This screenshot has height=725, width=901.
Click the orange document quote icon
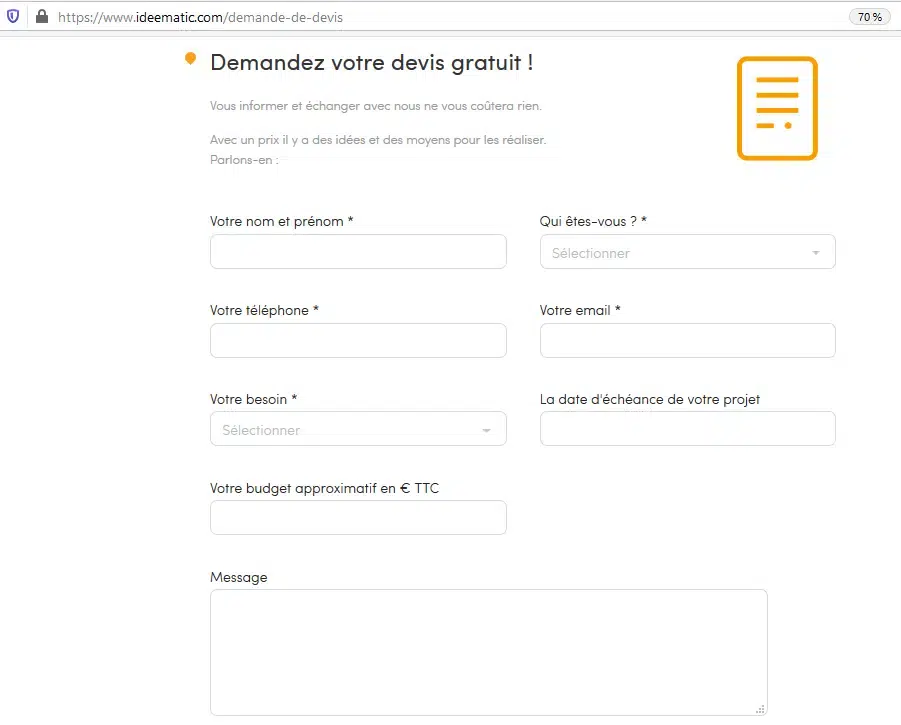777,108
